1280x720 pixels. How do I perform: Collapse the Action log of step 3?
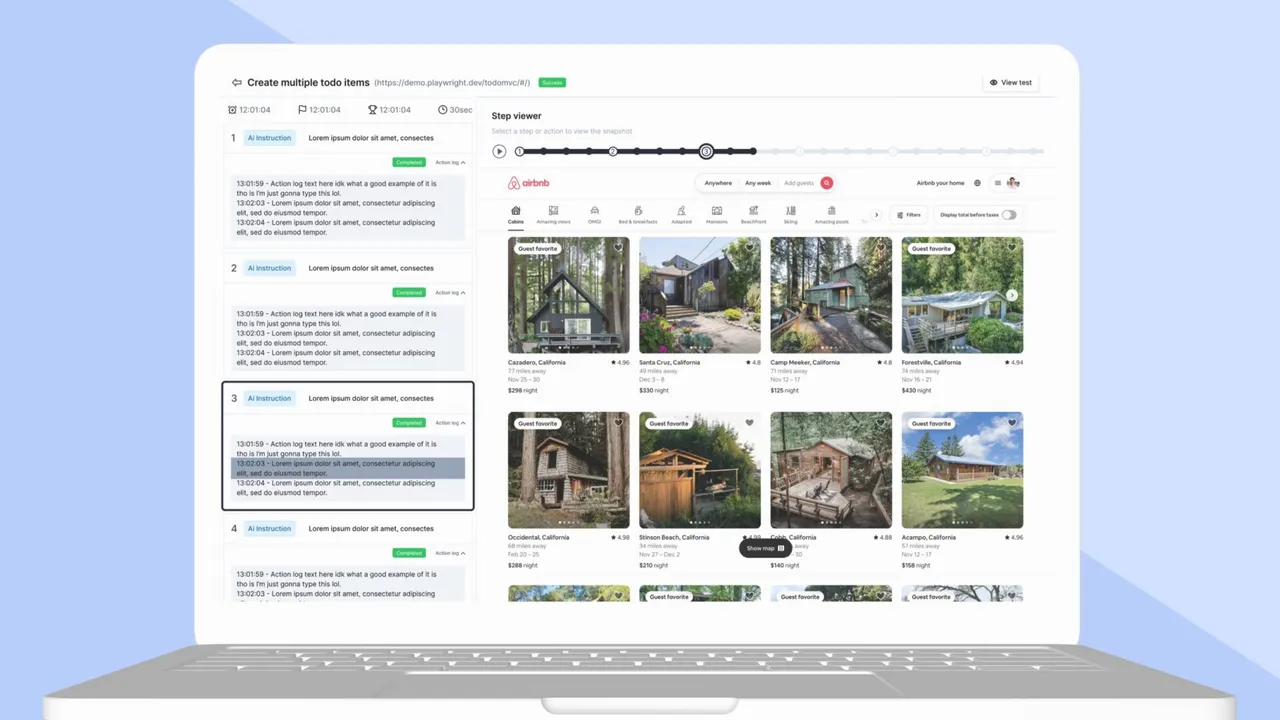click(x=450, y=423)
